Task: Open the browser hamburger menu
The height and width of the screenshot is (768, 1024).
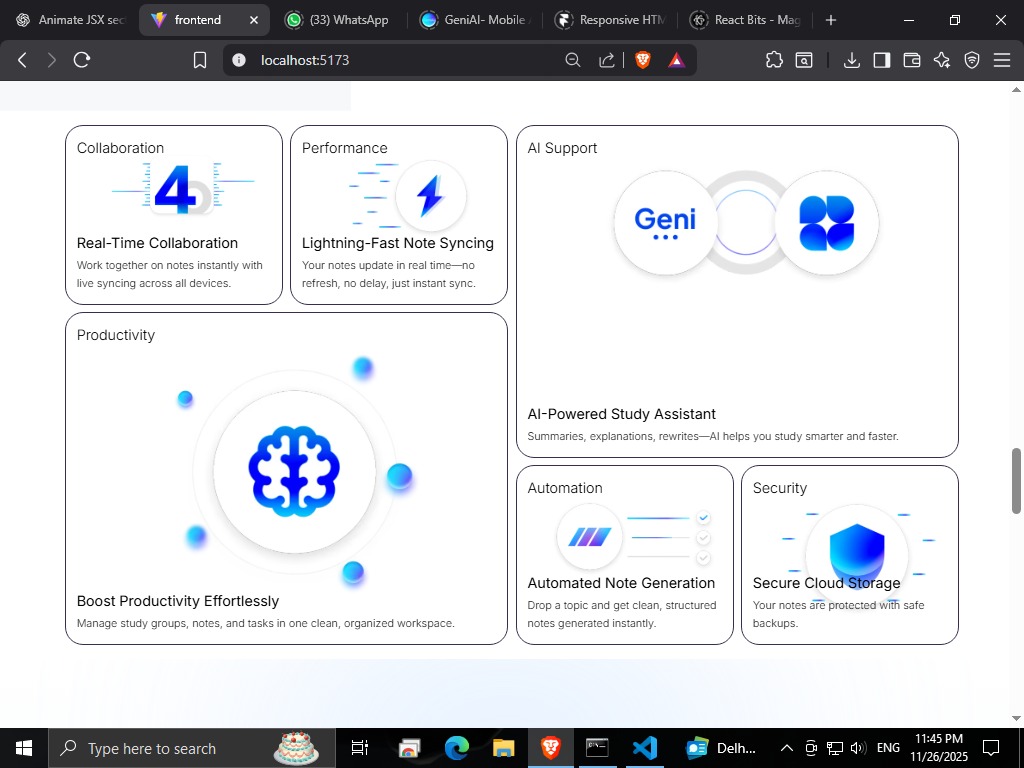Action: tap(1002, 60)
